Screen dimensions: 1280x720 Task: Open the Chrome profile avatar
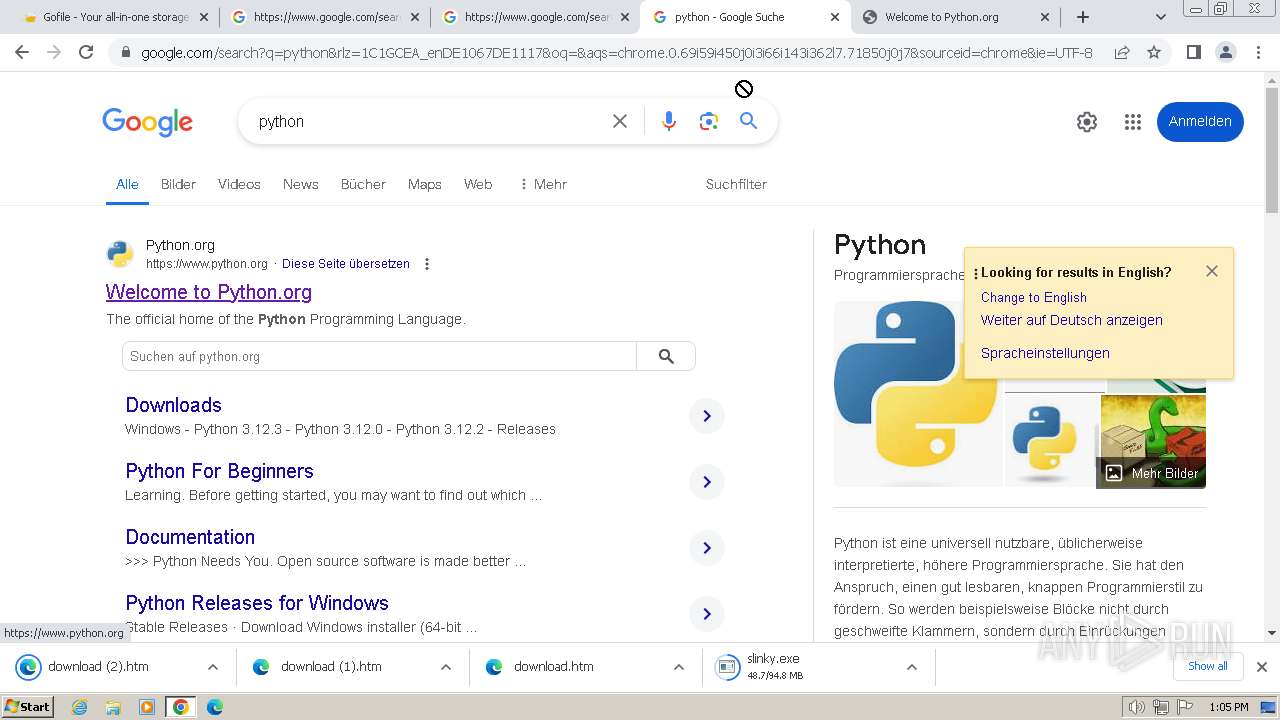[x=1225, y=52]
